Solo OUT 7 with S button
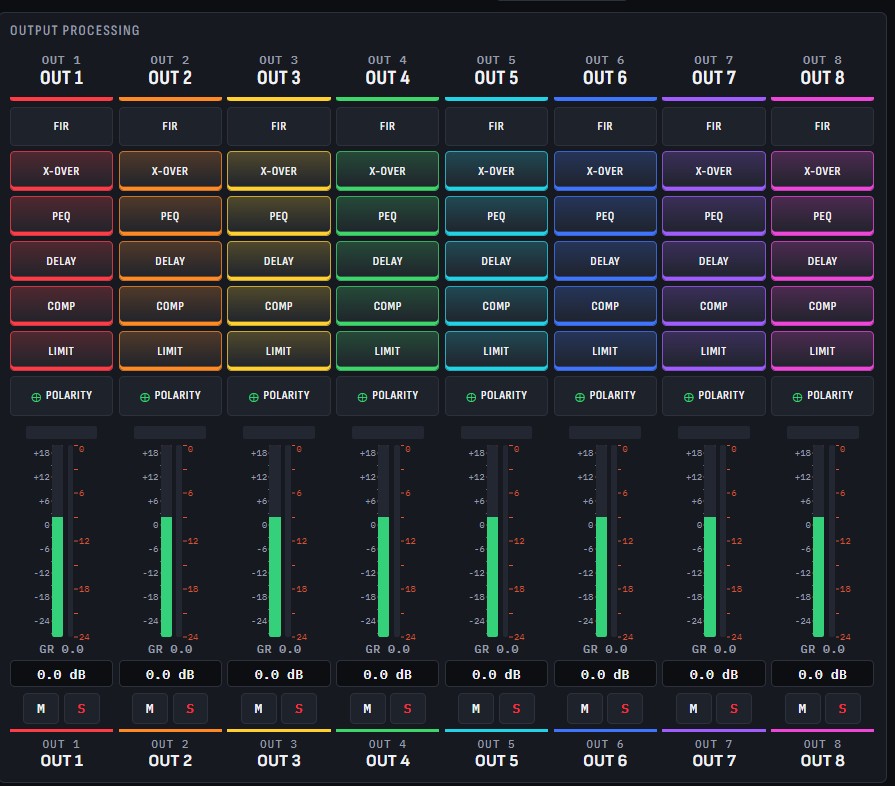895x786 pixels. (733, 708)
